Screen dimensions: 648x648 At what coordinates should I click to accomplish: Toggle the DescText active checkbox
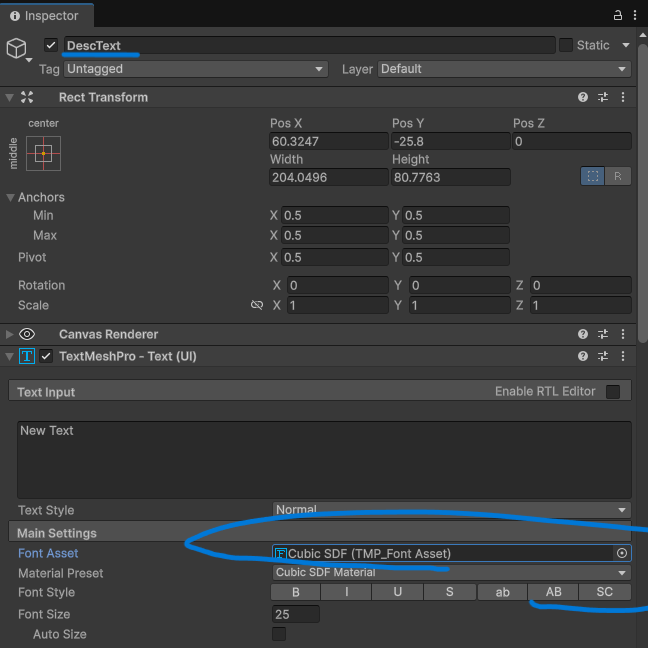coord(51,45)
